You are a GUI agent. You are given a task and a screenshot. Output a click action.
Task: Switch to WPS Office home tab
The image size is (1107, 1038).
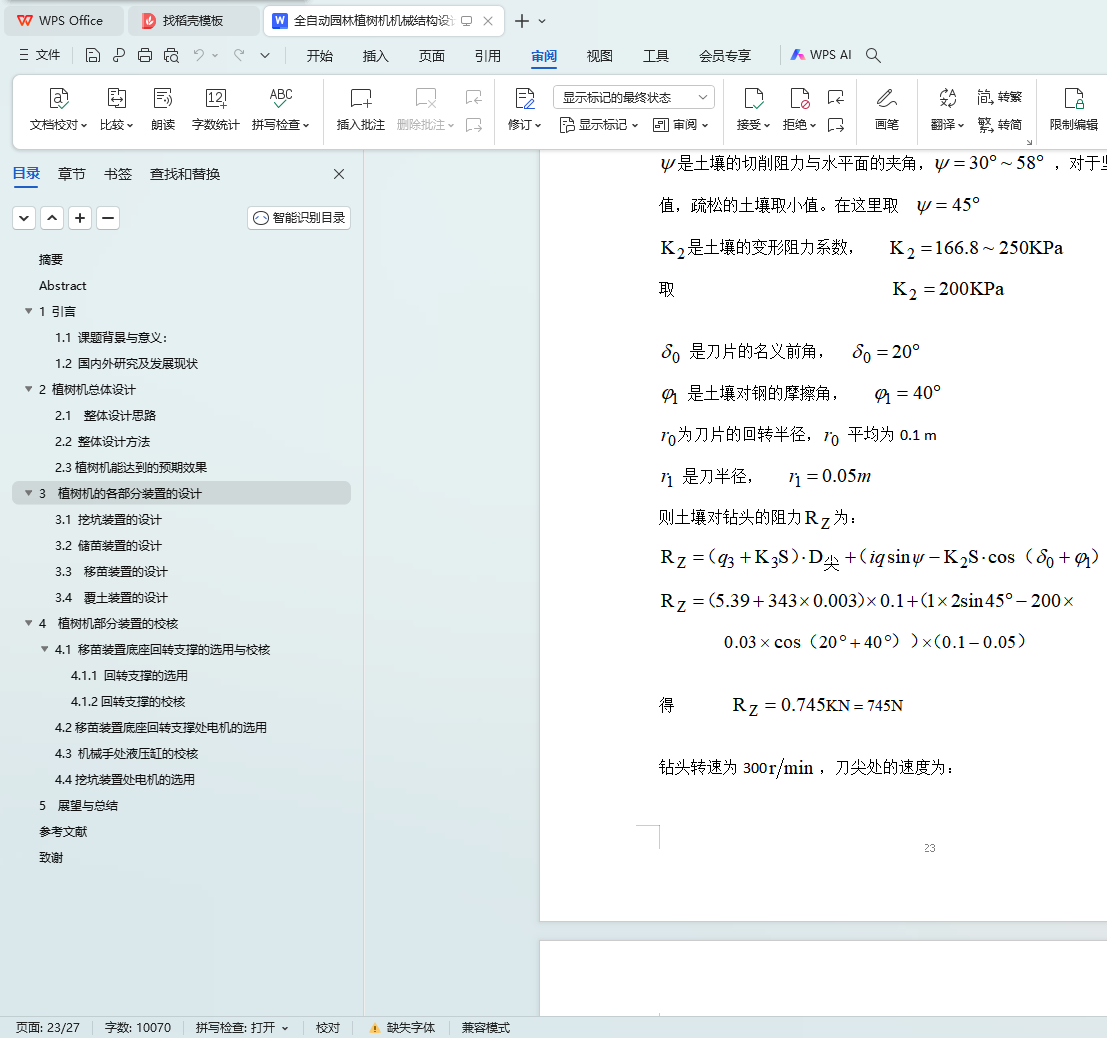[x=64, y=20]
